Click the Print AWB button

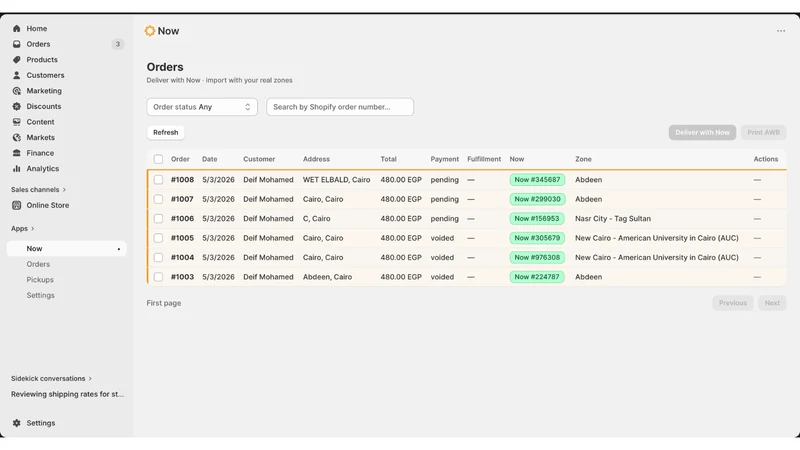click(763, 132)
